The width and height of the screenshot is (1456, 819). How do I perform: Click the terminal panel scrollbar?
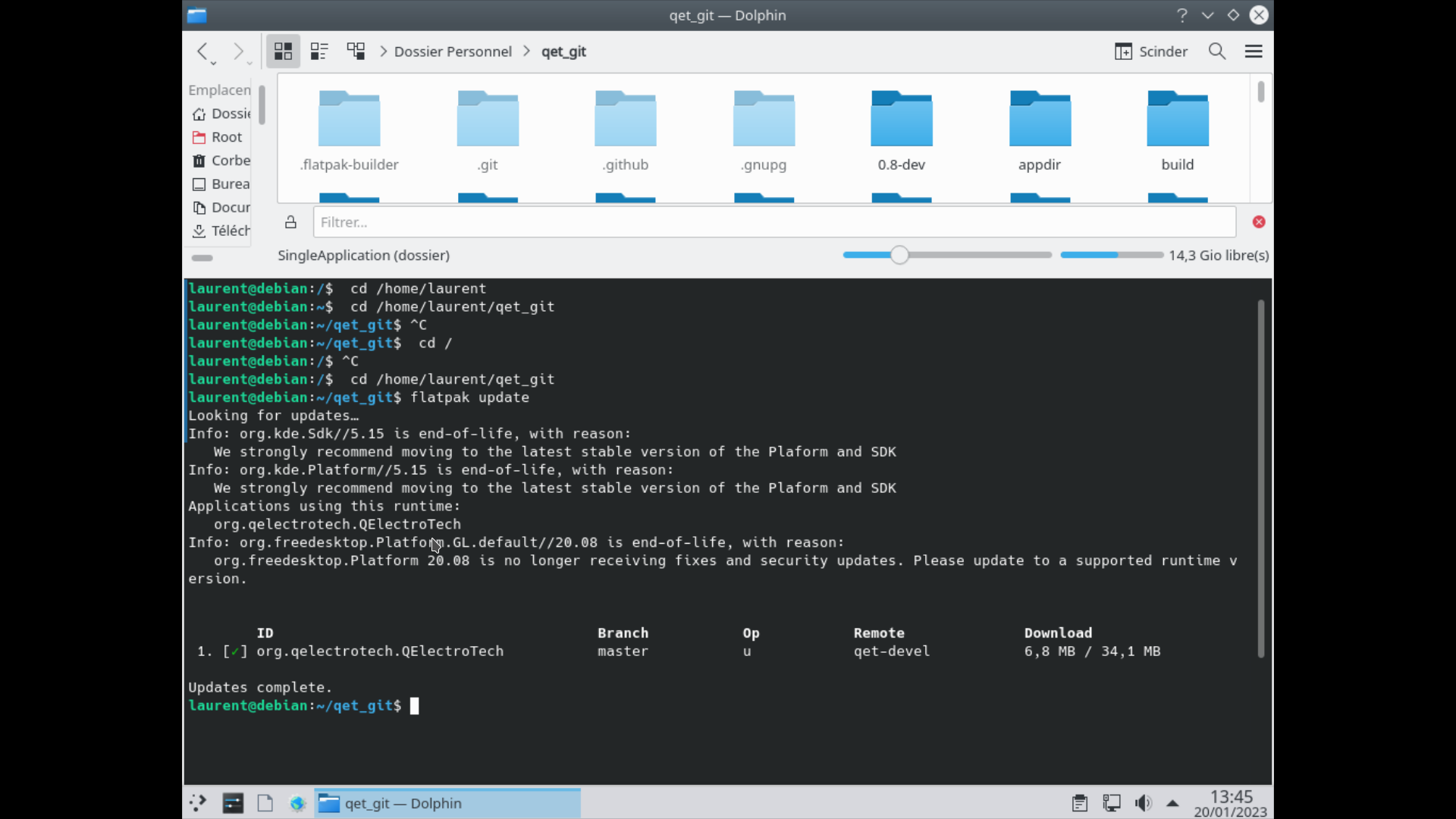pos(1261,479)
